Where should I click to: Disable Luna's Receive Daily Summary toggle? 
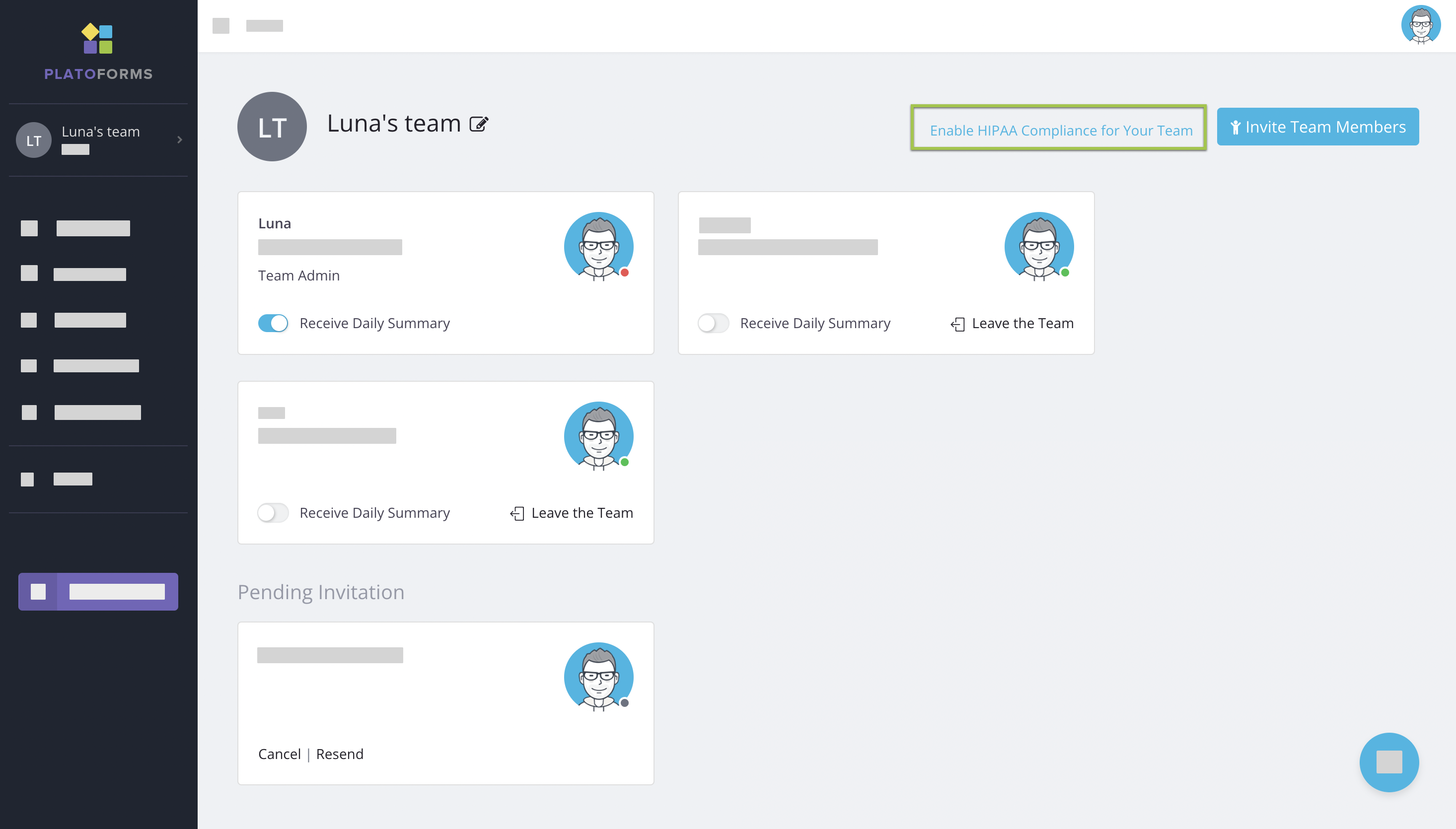click(x=273, y=323)
